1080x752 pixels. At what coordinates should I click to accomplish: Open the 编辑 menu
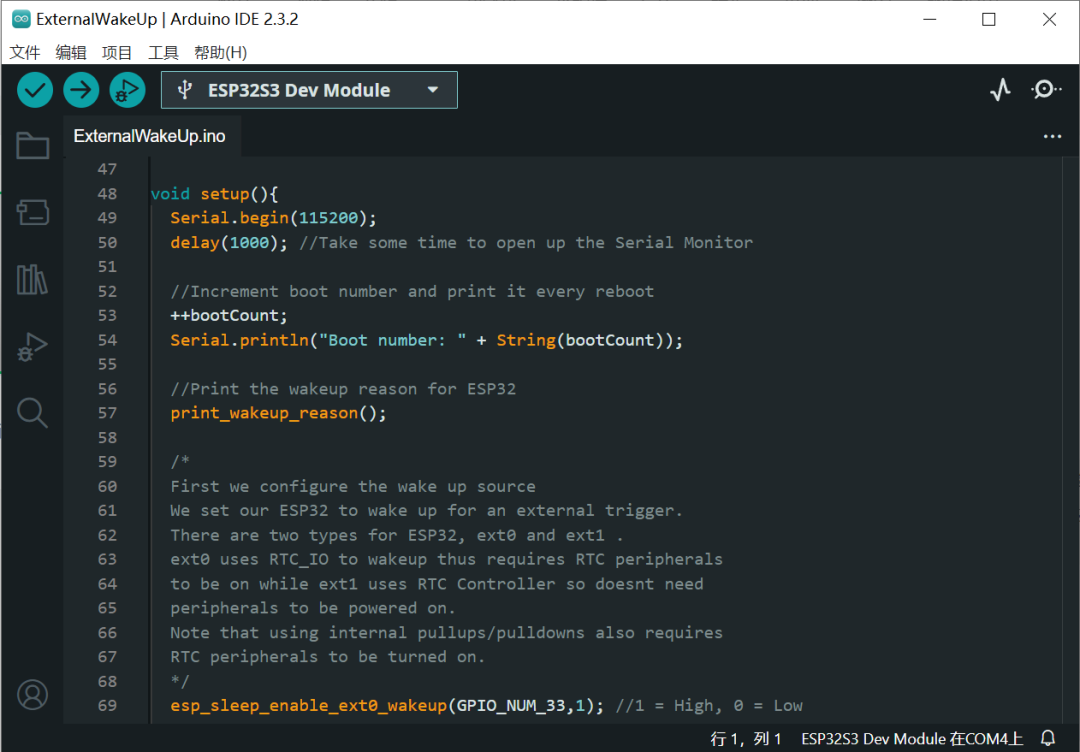click(71, 52)
